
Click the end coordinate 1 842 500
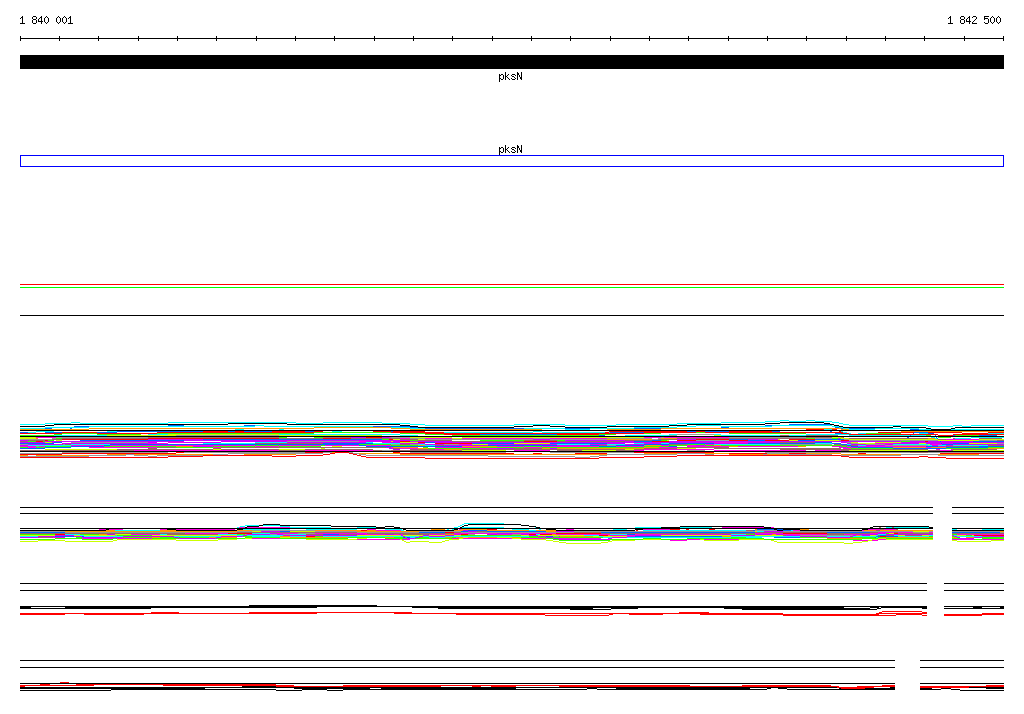point(974,20)
